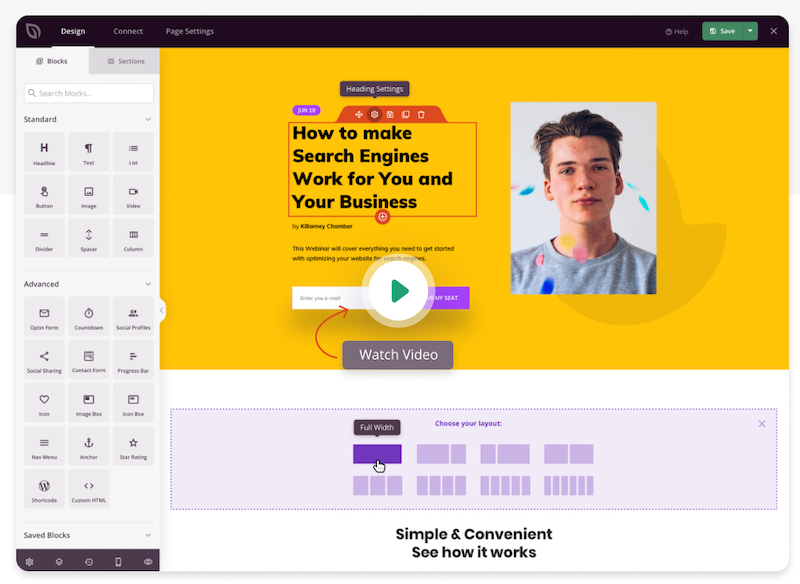Select the WordPress Shortcode block
Image resolution: width=800 pixels, height=584 pixels.
coord(44,489)
